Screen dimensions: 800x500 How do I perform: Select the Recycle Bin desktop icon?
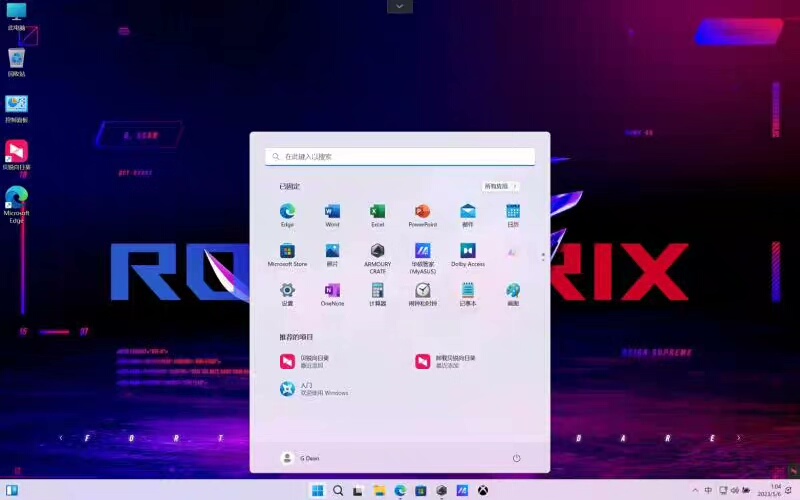tap(16, 62)
